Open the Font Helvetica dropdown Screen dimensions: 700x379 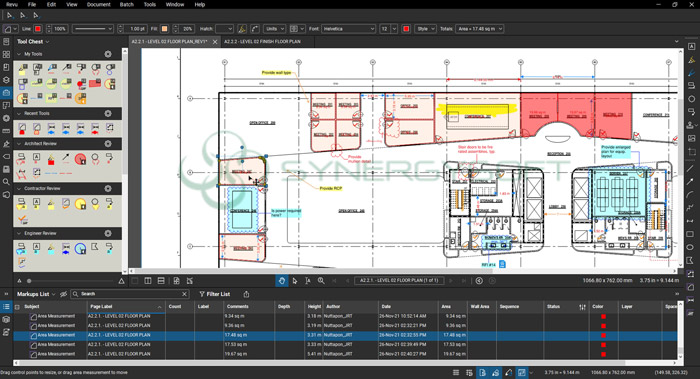click(349, 29)
